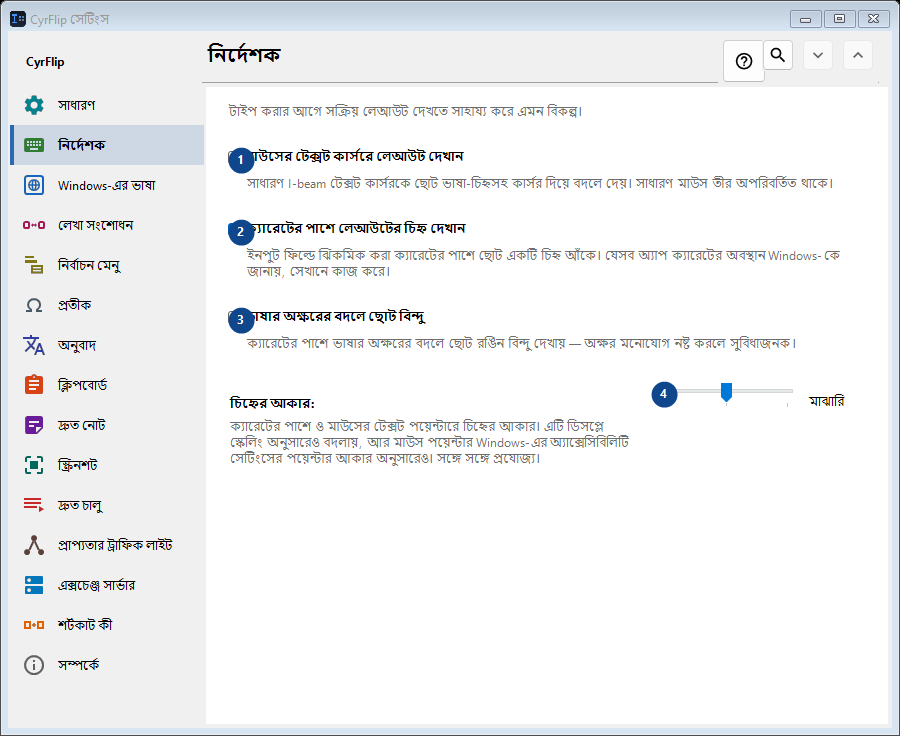Click the intro text টাইপ করার আগে সক্রিয় লেআউট
This screenshot has height=736, width=900.
406,111
